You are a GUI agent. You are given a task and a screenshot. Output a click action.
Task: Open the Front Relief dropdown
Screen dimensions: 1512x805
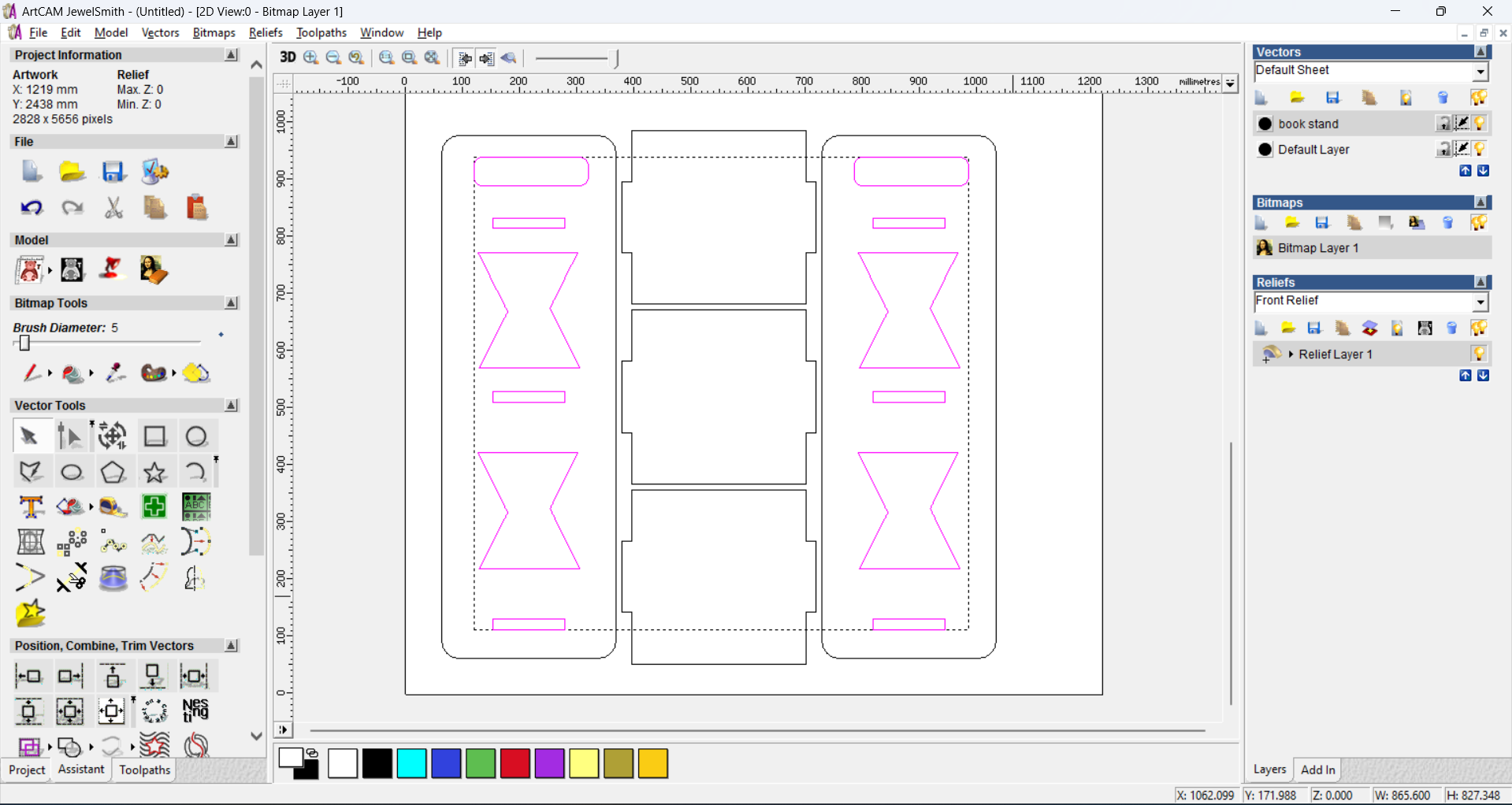tap(1481, 302)
